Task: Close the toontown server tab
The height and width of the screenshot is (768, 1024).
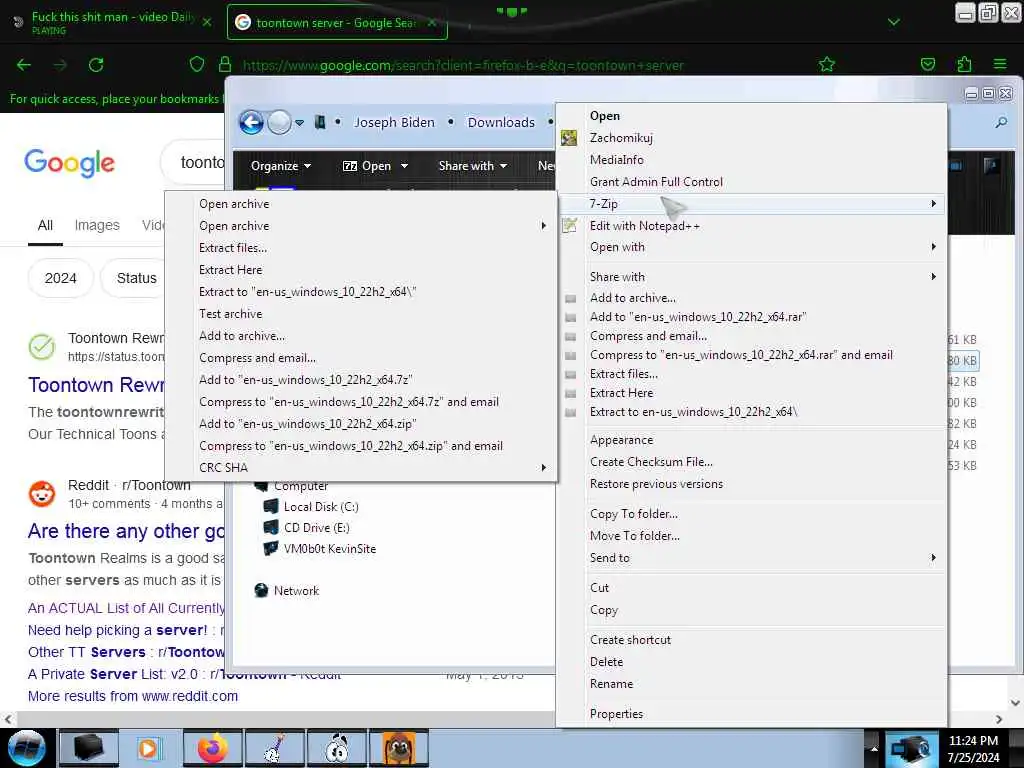Action: coord(432,22)
